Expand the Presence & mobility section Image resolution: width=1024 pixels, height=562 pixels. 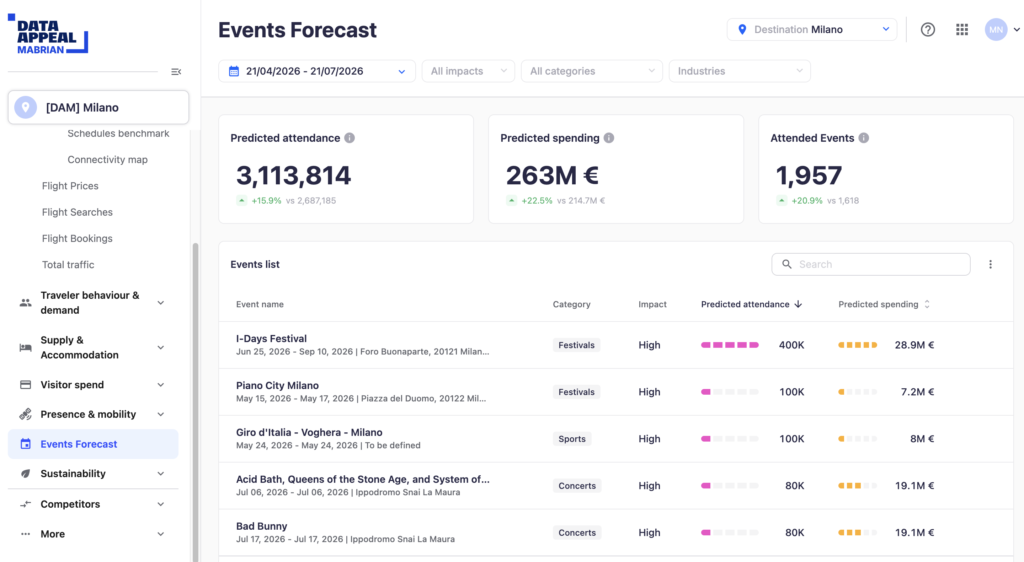161,414
